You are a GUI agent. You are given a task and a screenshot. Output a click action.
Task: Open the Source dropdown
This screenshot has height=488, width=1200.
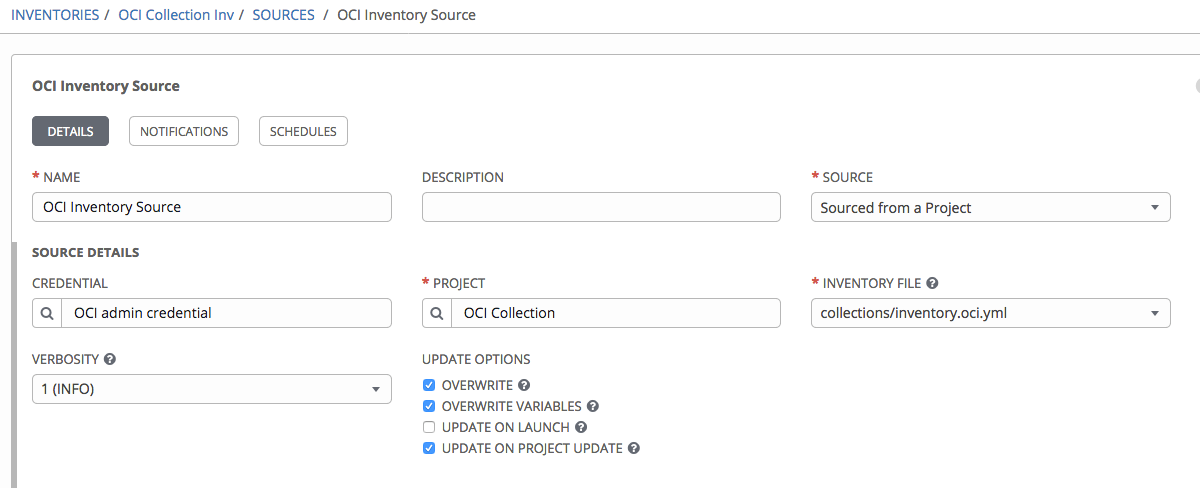click(990, 208)
